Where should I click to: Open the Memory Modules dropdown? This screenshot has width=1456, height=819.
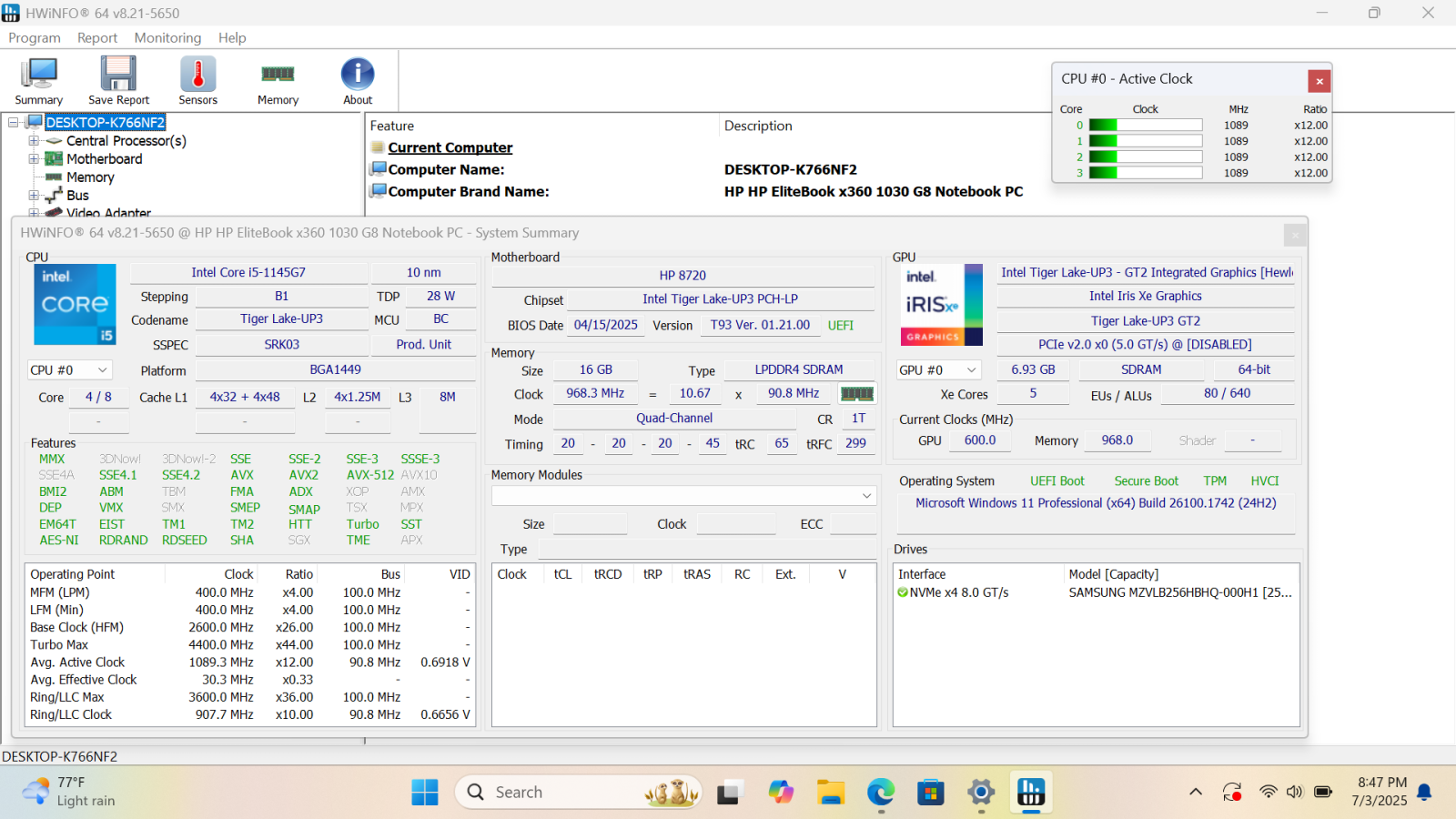pyautogui.click(x=683, y=496)
